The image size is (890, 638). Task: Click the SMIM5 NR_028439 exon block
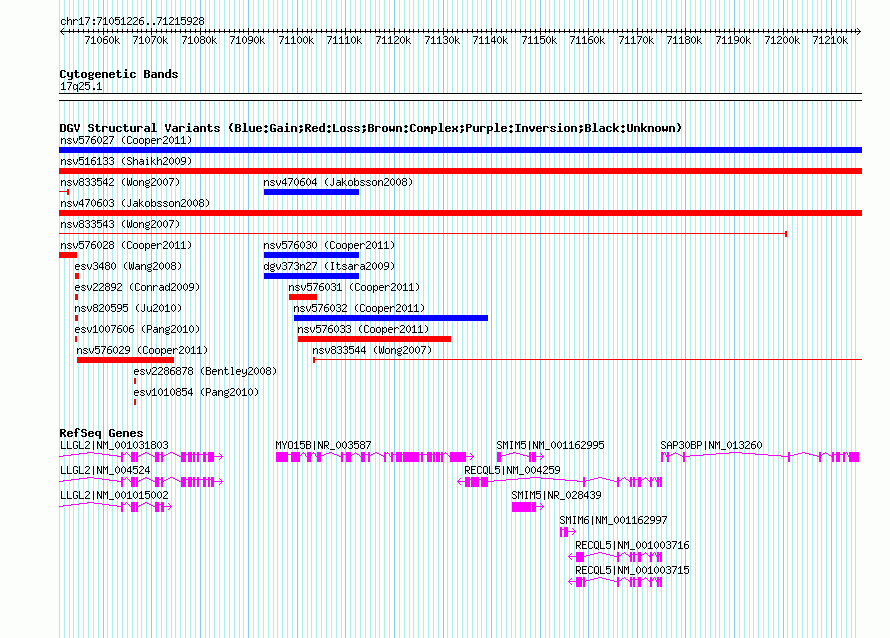[x=523, y=507]
